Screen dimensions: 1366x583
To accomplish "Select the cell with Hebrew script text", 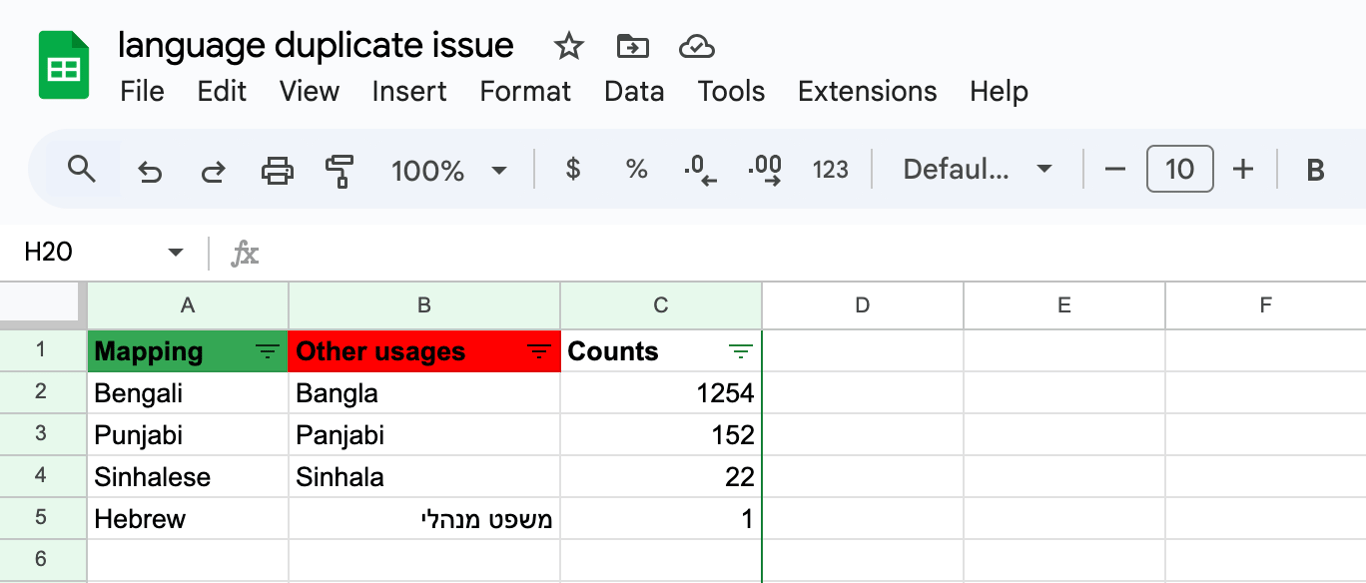I will (x=424, y=519).
